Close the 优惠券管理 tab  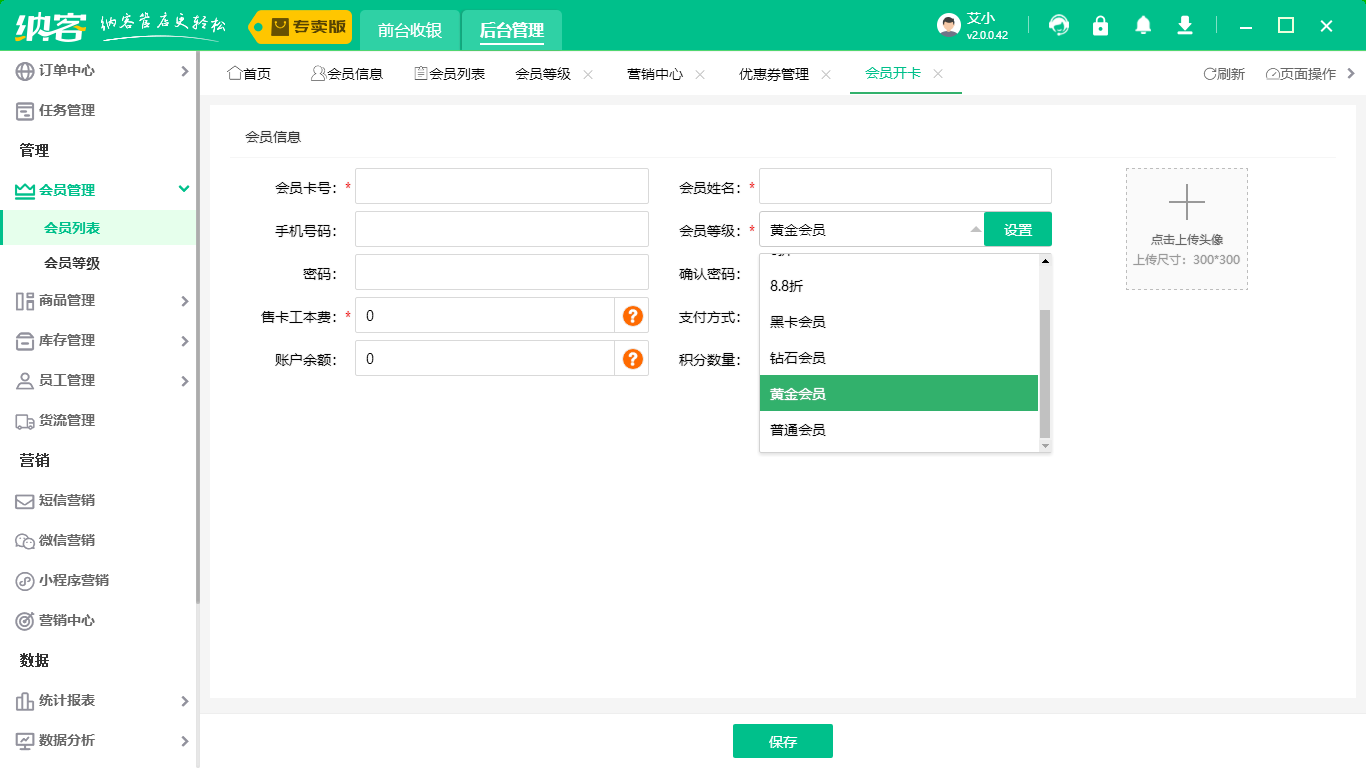pos(826,74)
